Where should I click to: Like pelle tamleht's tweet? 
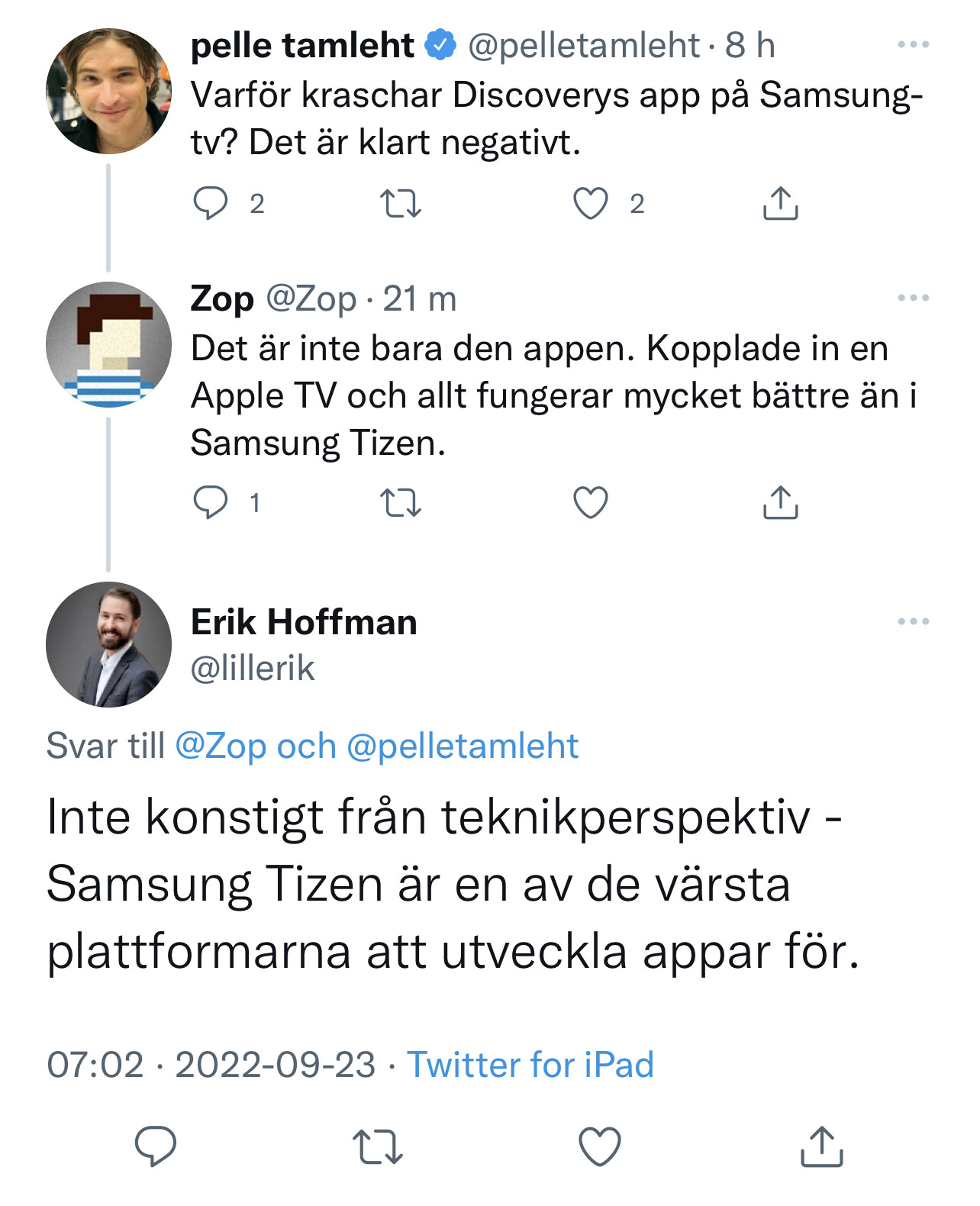click(591, 204)
